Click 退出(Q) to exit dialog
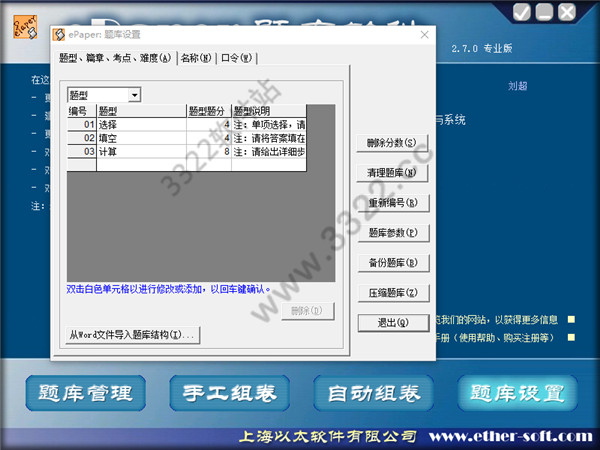Image resolution: width=600 pixels, height=450 pixels. [x=393, y=323]
